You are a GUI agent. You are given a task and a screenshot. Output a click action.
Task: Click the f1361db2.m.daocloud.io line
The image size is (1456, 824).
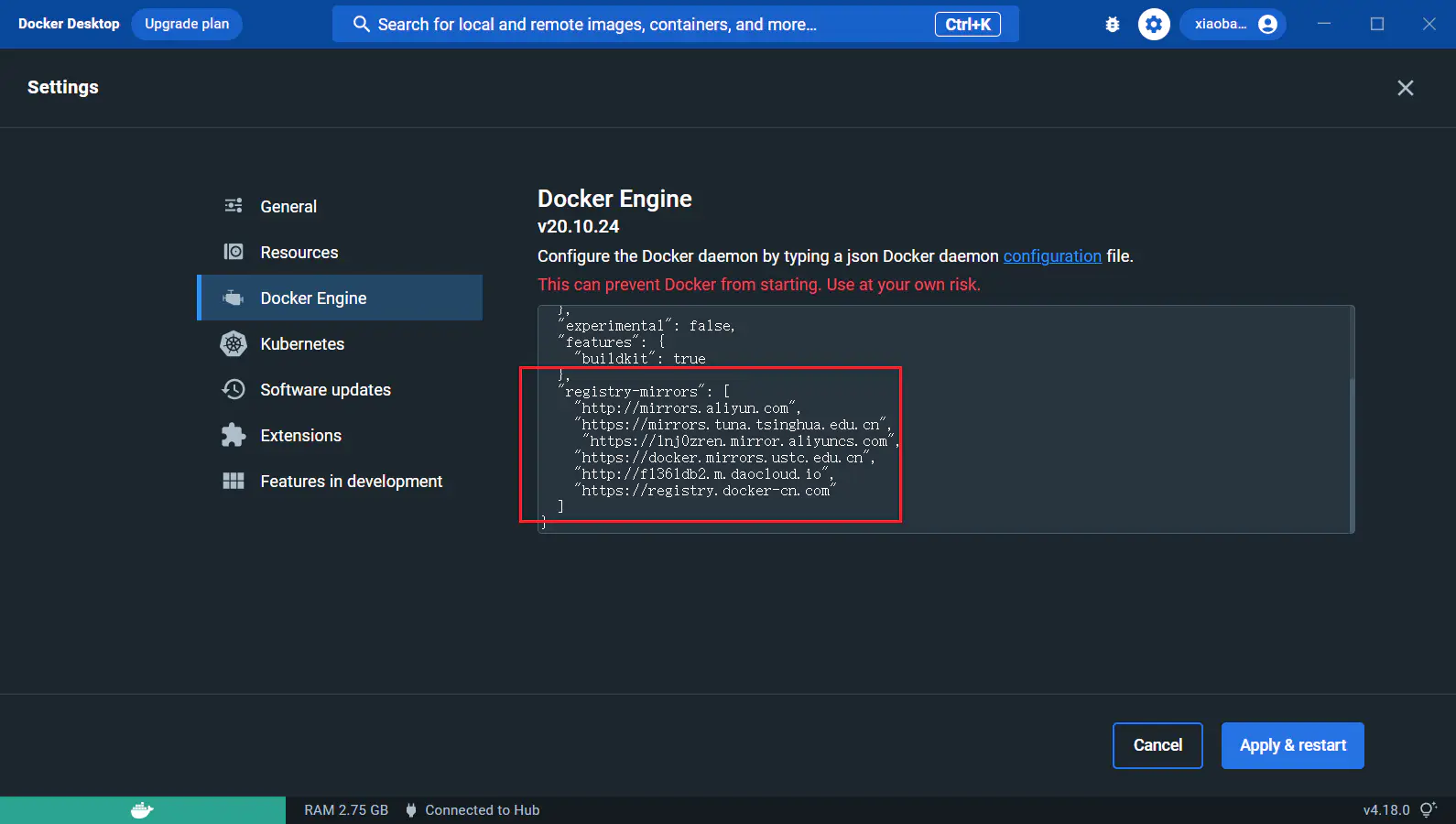[703, 473]
